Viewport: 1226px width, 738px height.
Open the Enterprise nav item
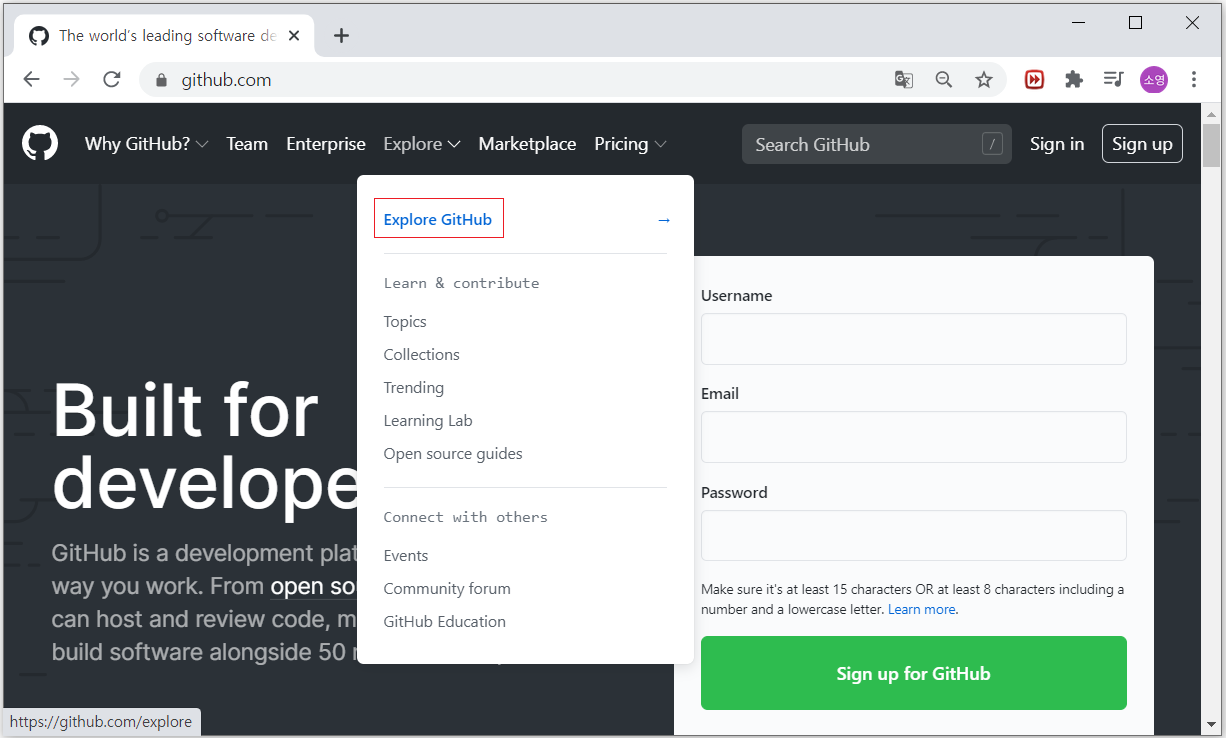pyautogui.click(x=326, y=144)
